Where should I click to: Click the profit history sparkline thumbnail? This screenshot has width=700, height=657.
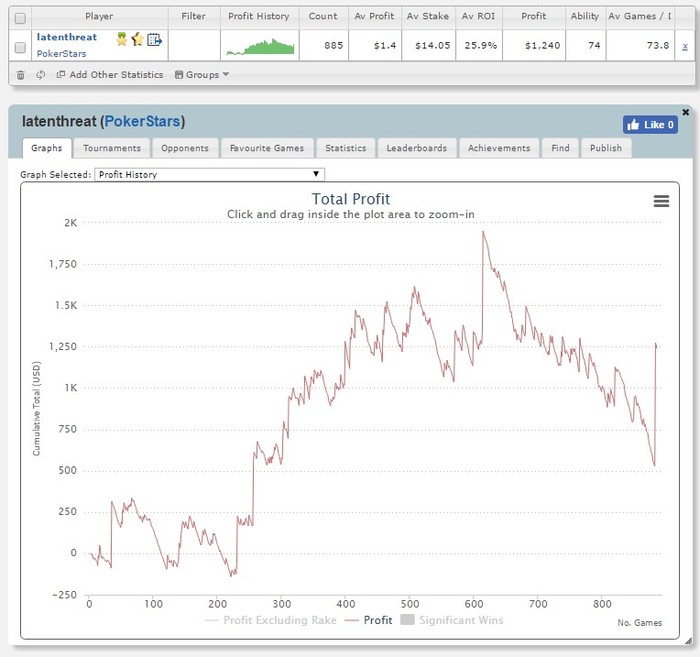[260, 46]
